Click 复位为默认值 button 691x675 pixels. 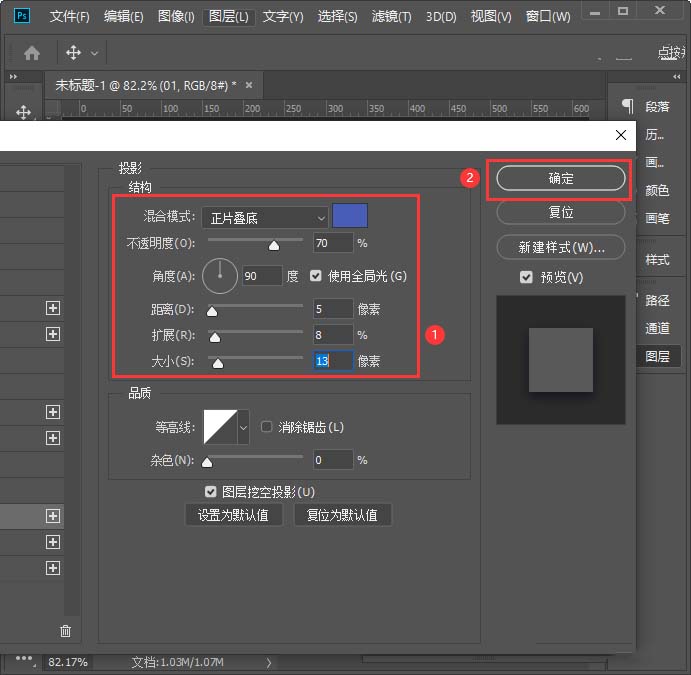[342, 515]
